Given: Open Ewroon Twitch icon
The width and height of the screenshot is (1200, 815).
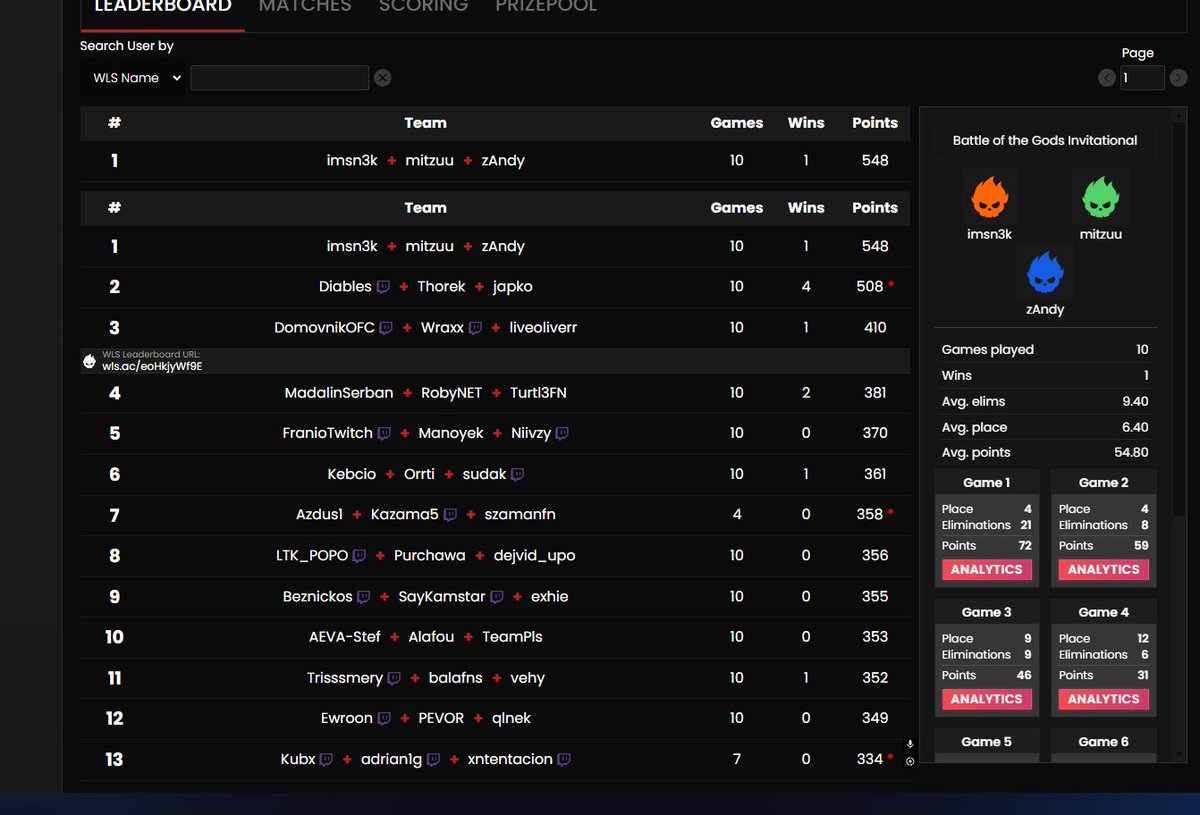Looking at the screenshot, I should coord(384,719).
